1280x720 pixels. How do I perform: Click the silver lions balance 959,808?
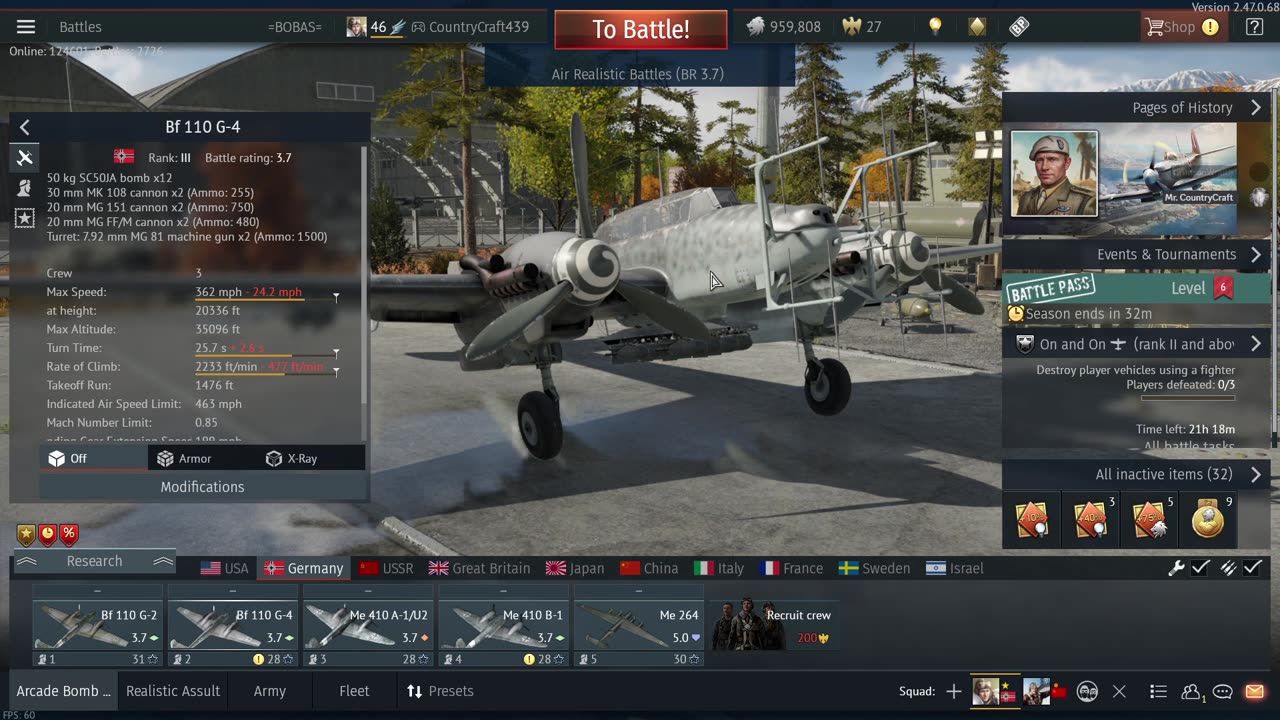tap(785, 27)
